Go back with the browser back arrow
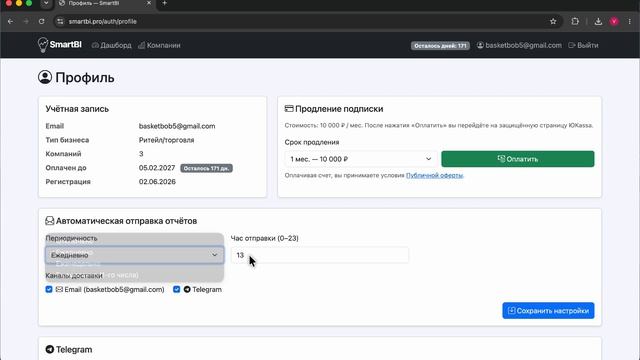640x360 pixels. [10, 21]
